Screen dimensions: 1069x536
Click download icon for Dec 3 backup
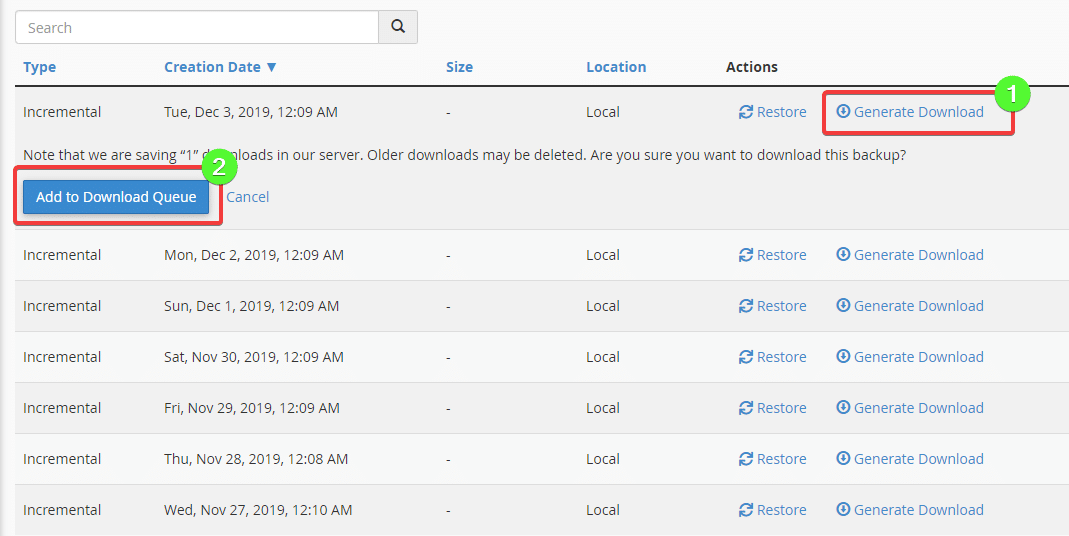843,112
